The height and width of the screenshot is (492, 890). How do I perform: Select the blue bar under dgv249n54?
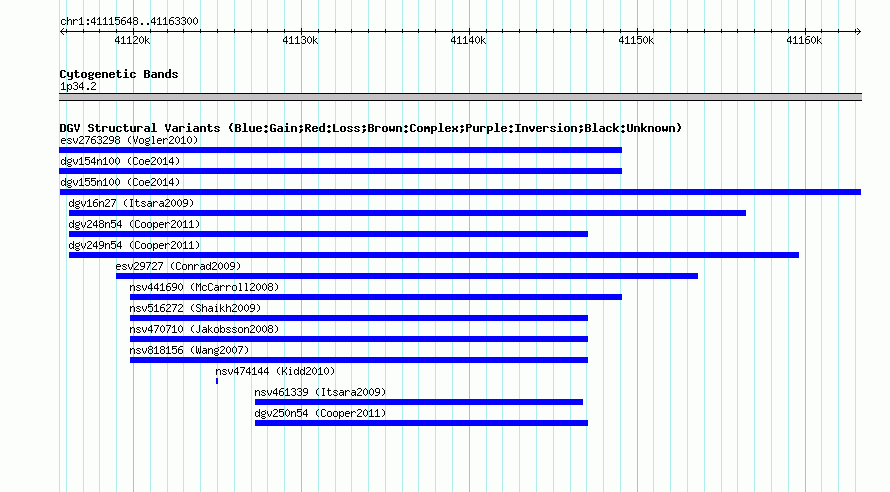click(x=434, y=255)
